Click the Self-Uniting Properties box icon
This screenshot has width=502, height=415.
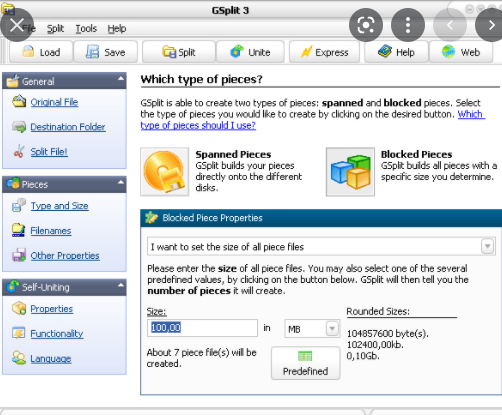pyautogui.click(x=19, y=308)
